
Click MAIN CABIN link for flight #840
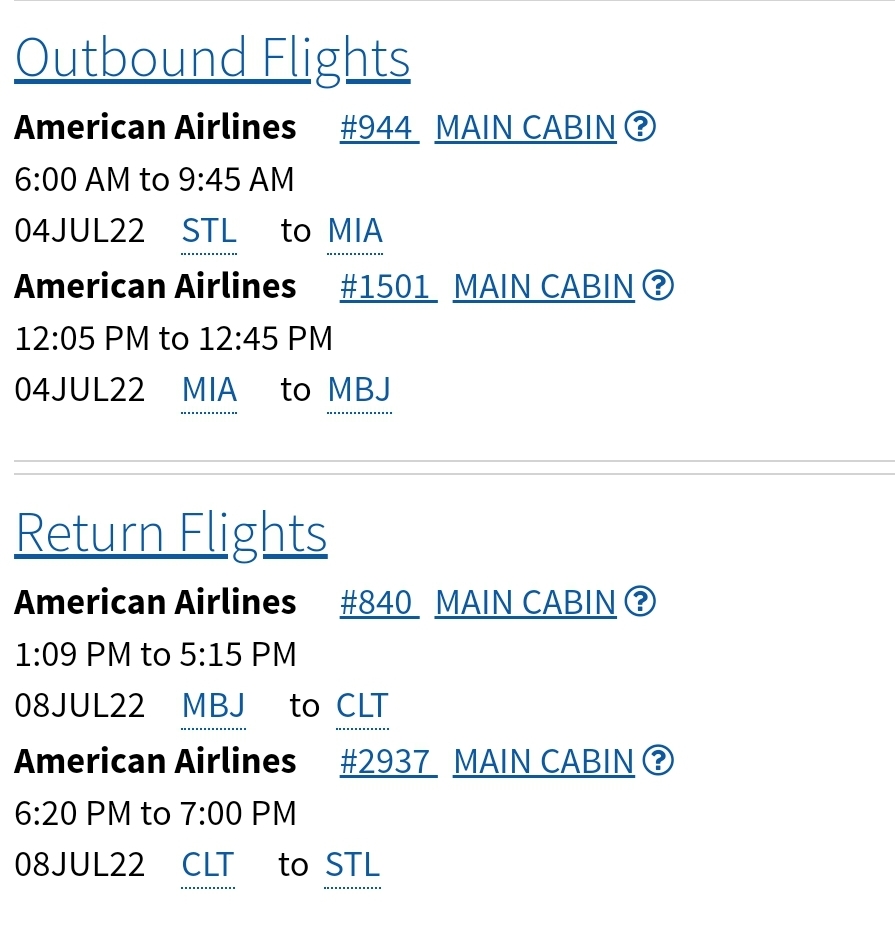[526, 603]
